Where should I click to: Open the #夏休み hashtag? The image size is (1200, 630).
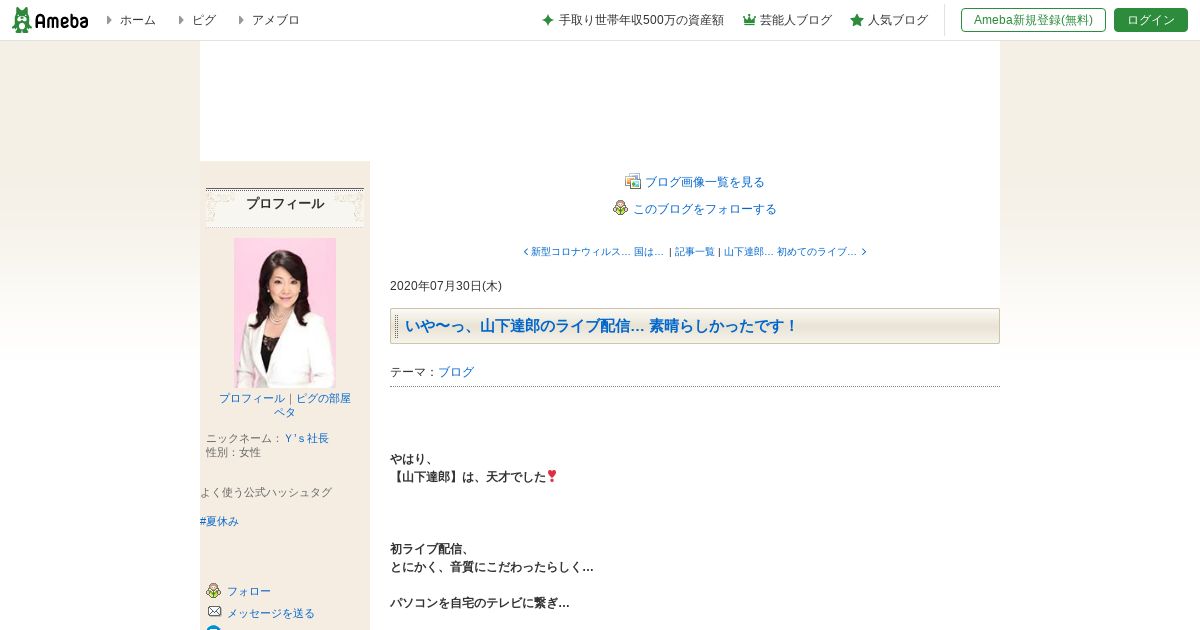pyautogui.click(x=219, y=521)
